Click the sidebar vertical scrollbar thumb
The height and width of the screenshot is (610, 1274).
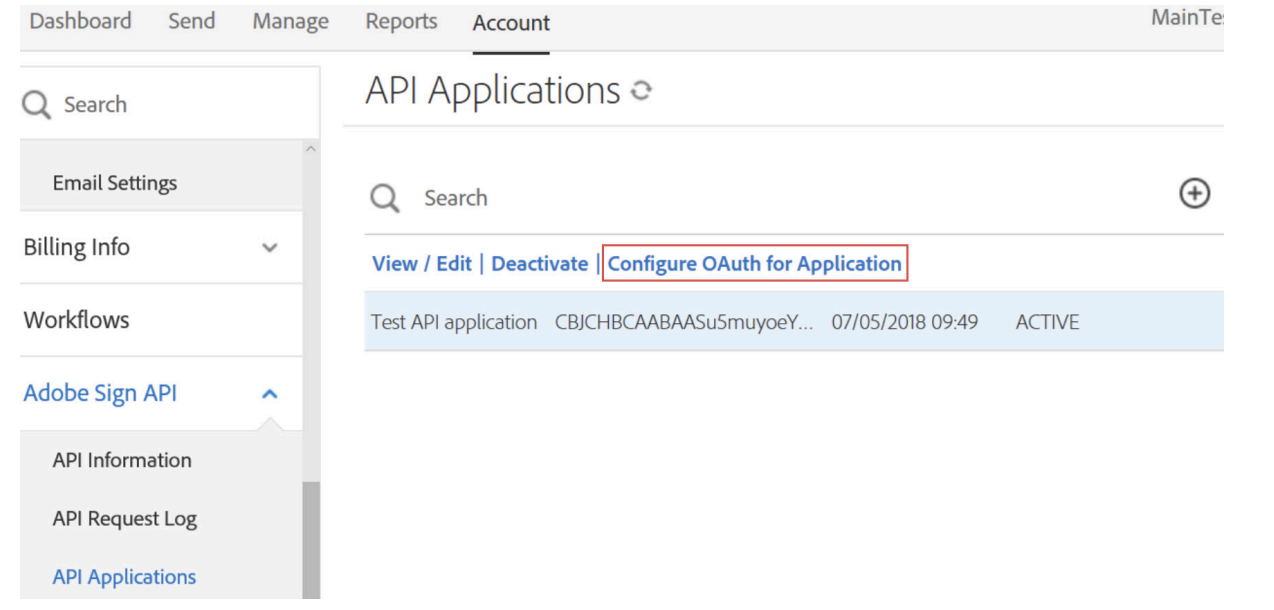(311, 540)
